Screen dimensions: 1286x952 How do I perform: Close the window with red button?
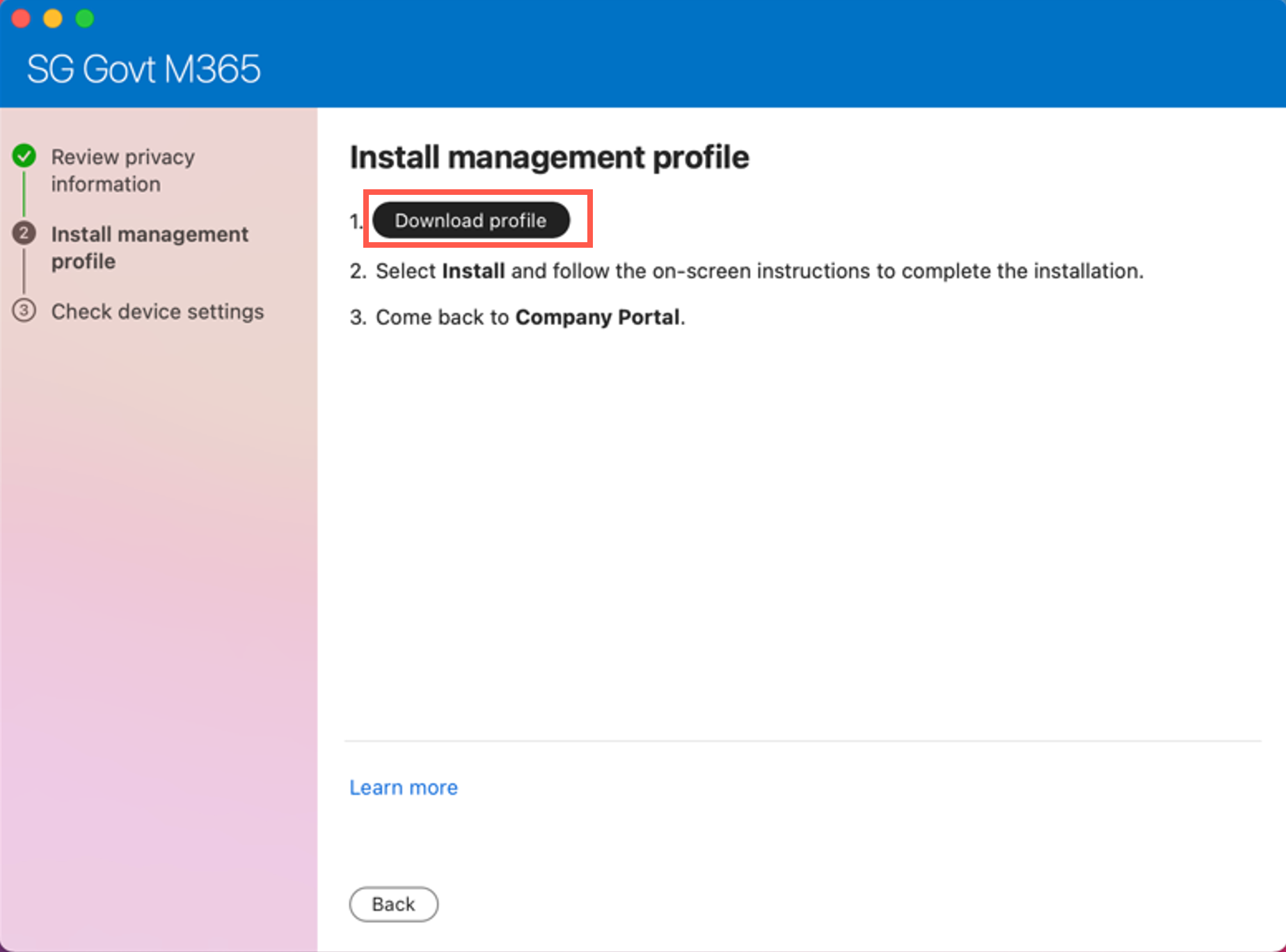(21, 19)
